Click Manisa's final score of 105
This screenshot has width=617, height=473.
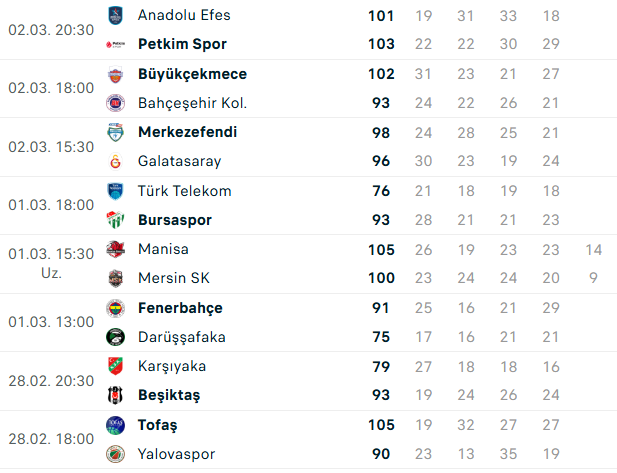[380, 249]
